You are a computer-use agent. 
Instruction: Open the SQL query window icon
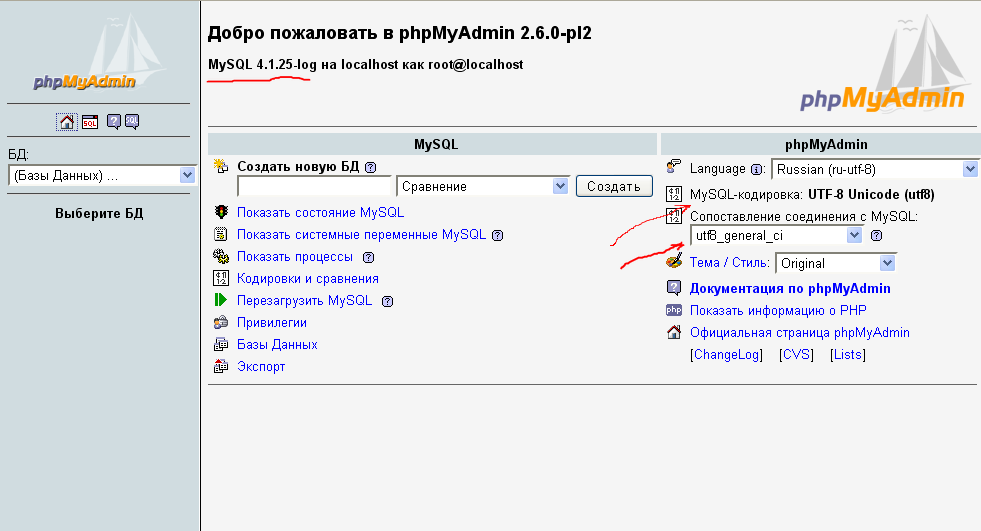pos(90,121)
